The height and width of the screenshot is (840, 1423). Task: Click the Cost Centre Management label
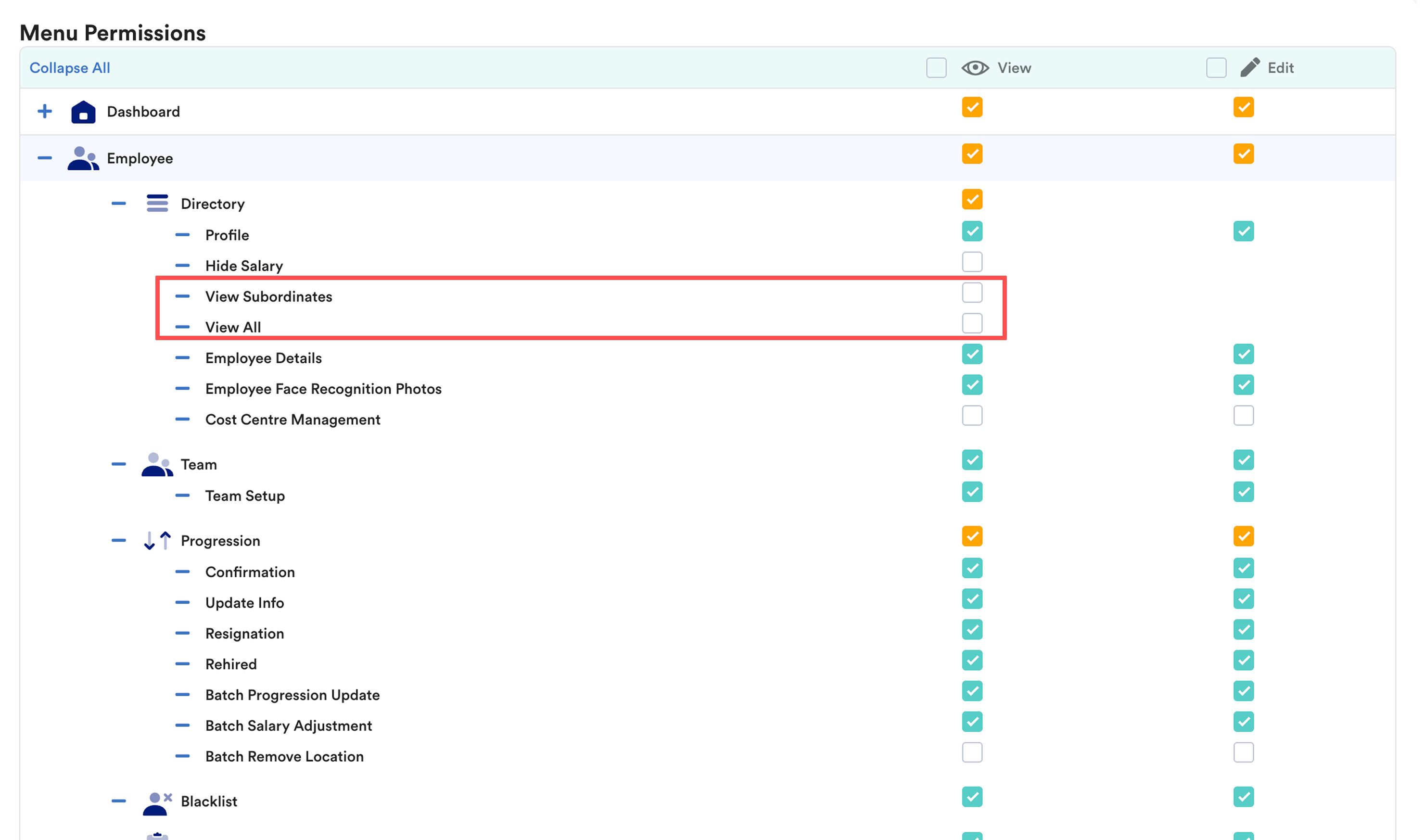[292, 420]
